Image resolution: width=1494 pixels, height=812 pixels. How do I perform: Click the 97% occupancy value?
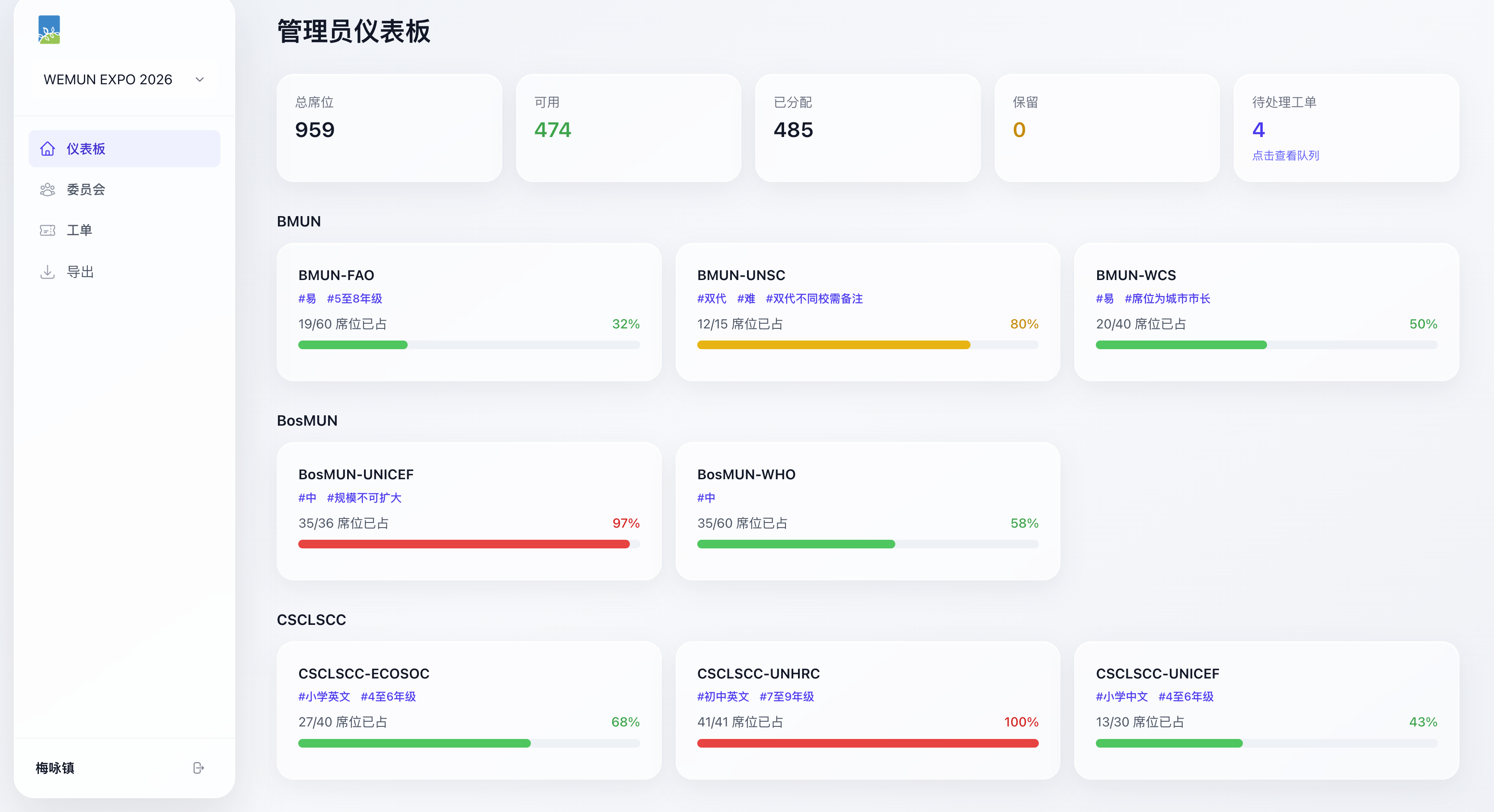(626, 523)
